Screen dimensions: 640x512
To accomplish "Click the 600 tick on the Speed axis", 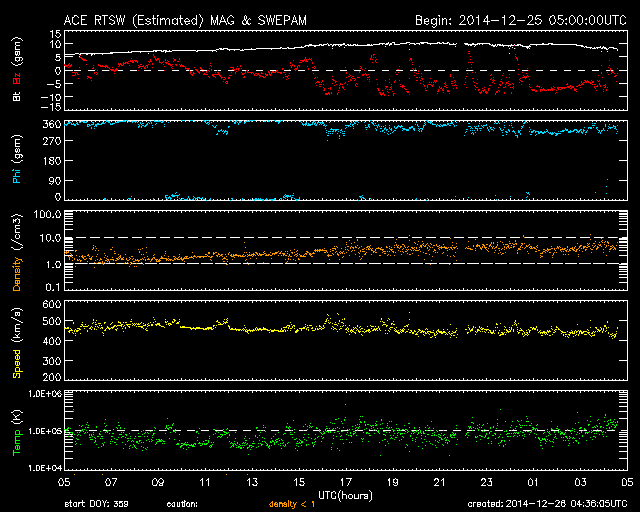I will (x=51, y=304).
